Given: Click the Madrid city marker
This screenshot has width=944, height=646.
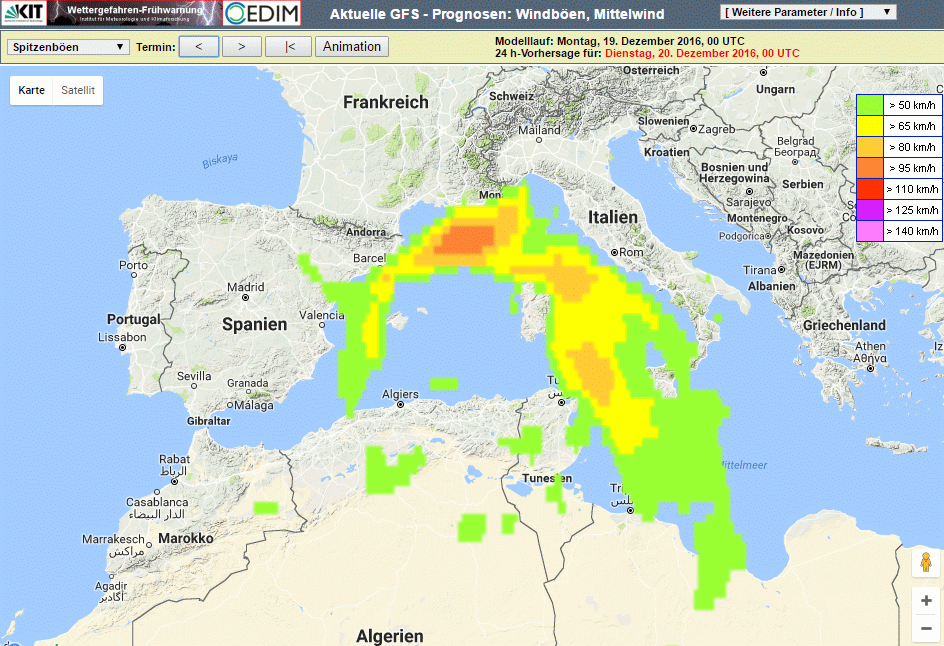Looking at the screenshot, I should click(x=246, y=297).
